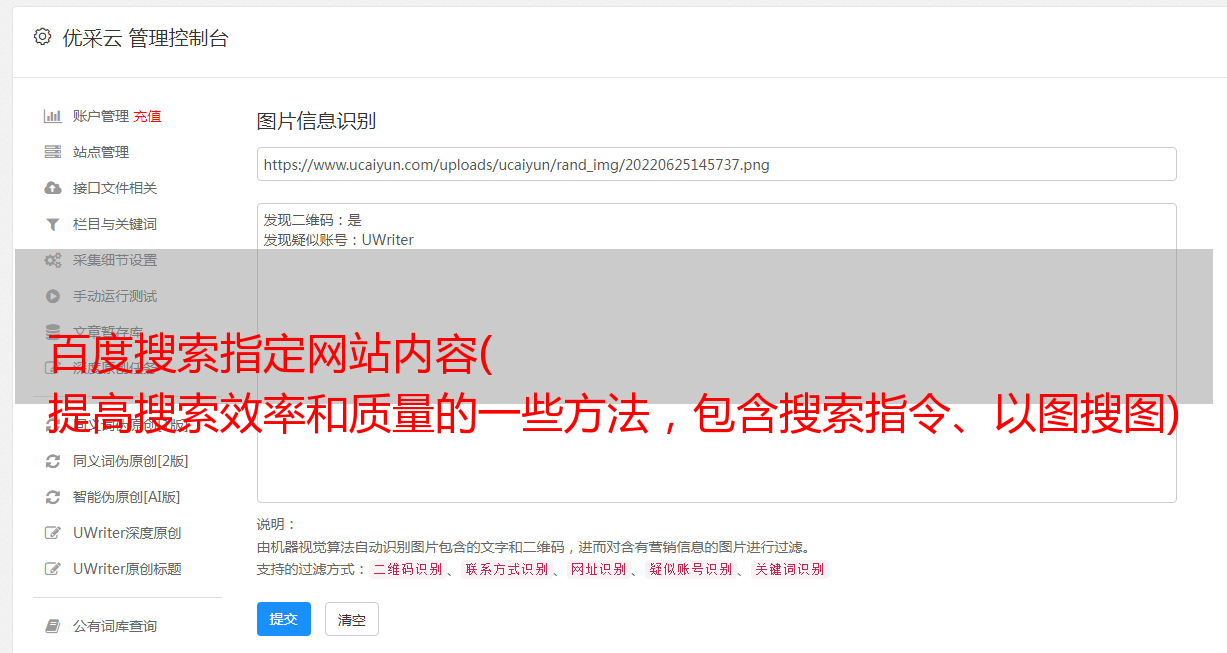Click the 图片信息识别 heading
The image size is (1227, 653).
(x=316, y=121)
